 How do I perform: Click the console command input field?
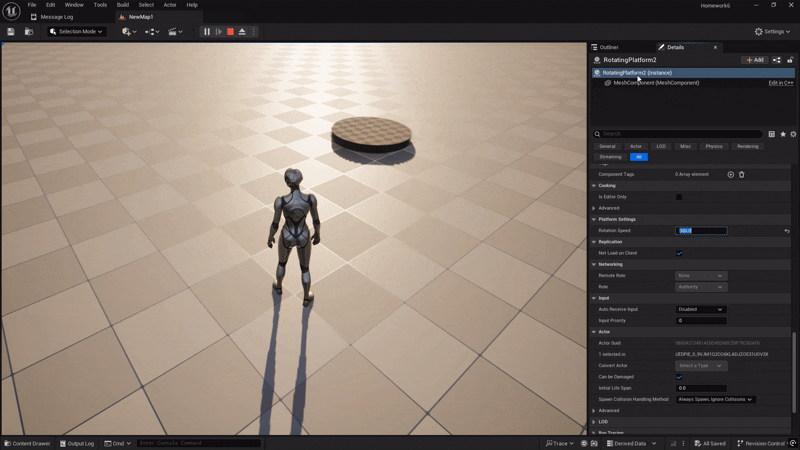(199, 443)
